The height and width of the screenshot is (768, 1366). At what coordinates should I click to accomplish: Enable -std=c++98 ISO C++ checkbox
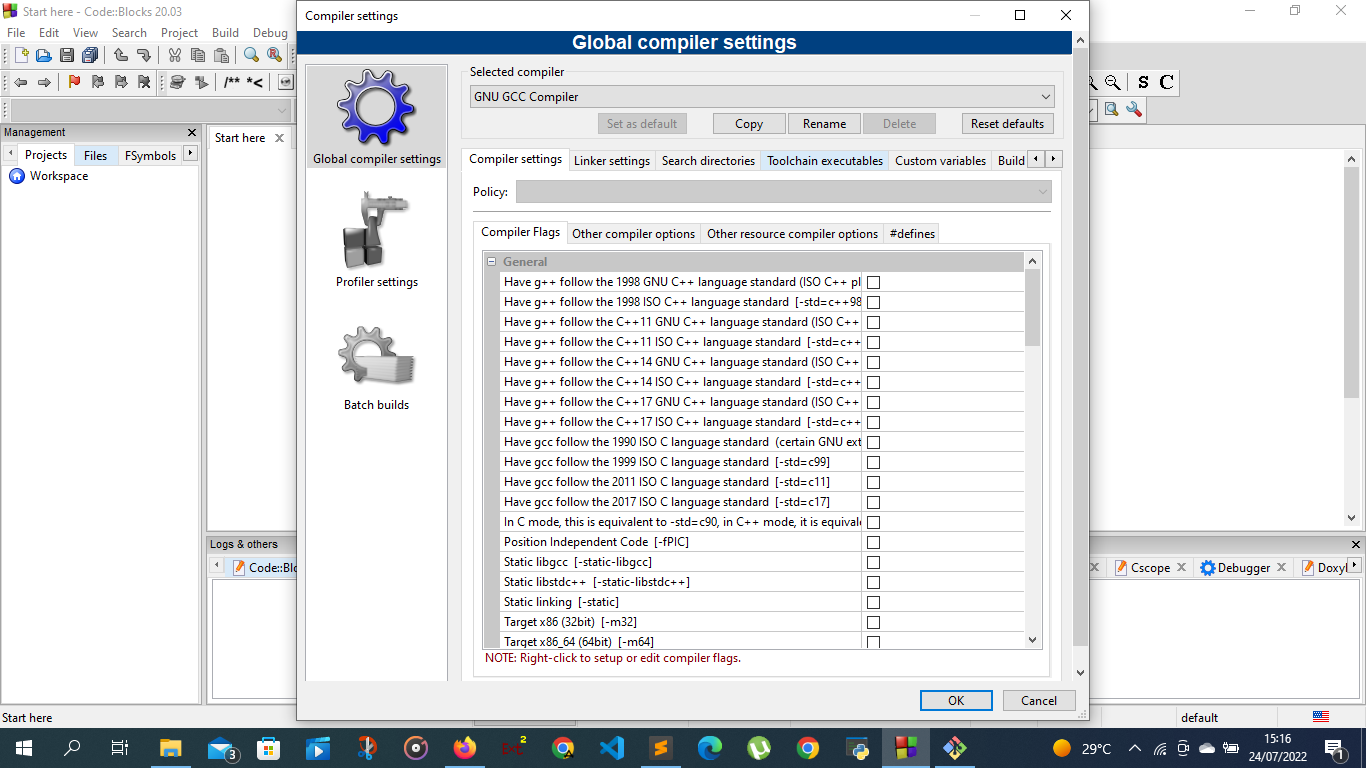pyautogui.click(x=873, y=302)
